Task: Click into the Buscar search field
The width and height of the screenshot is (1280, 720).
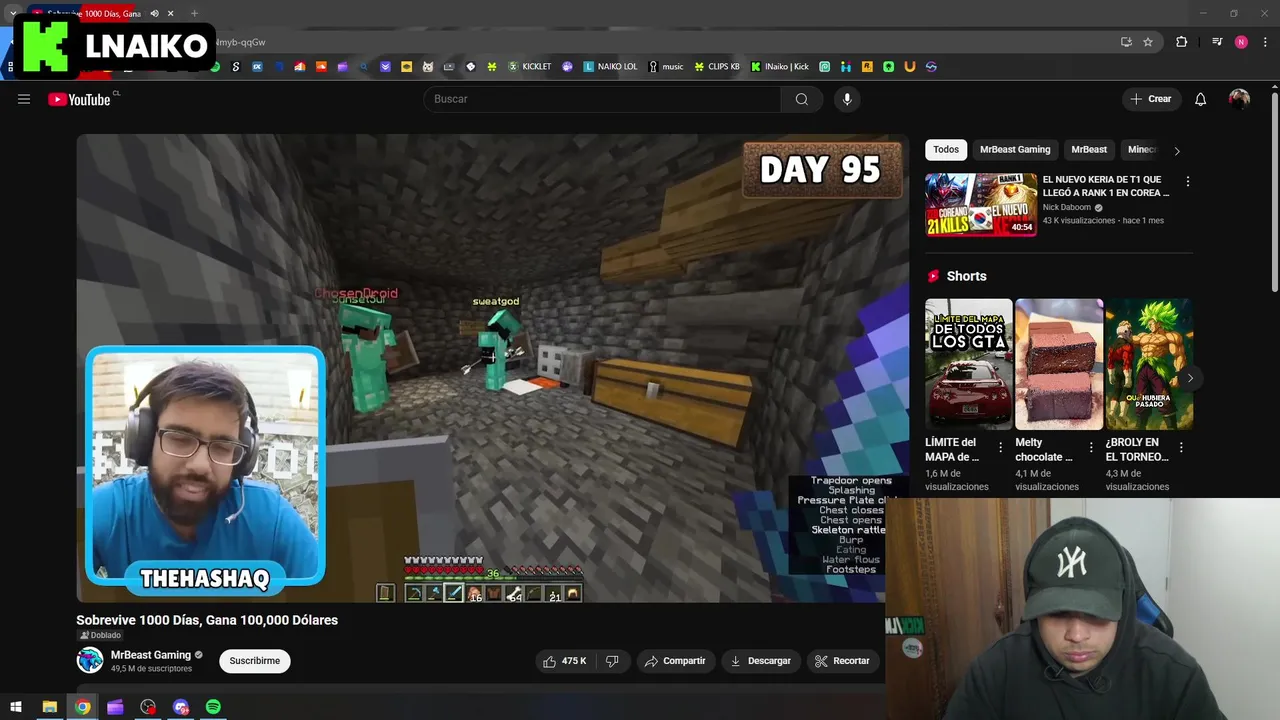Action: pyautogui.click(x=602, y=99)
